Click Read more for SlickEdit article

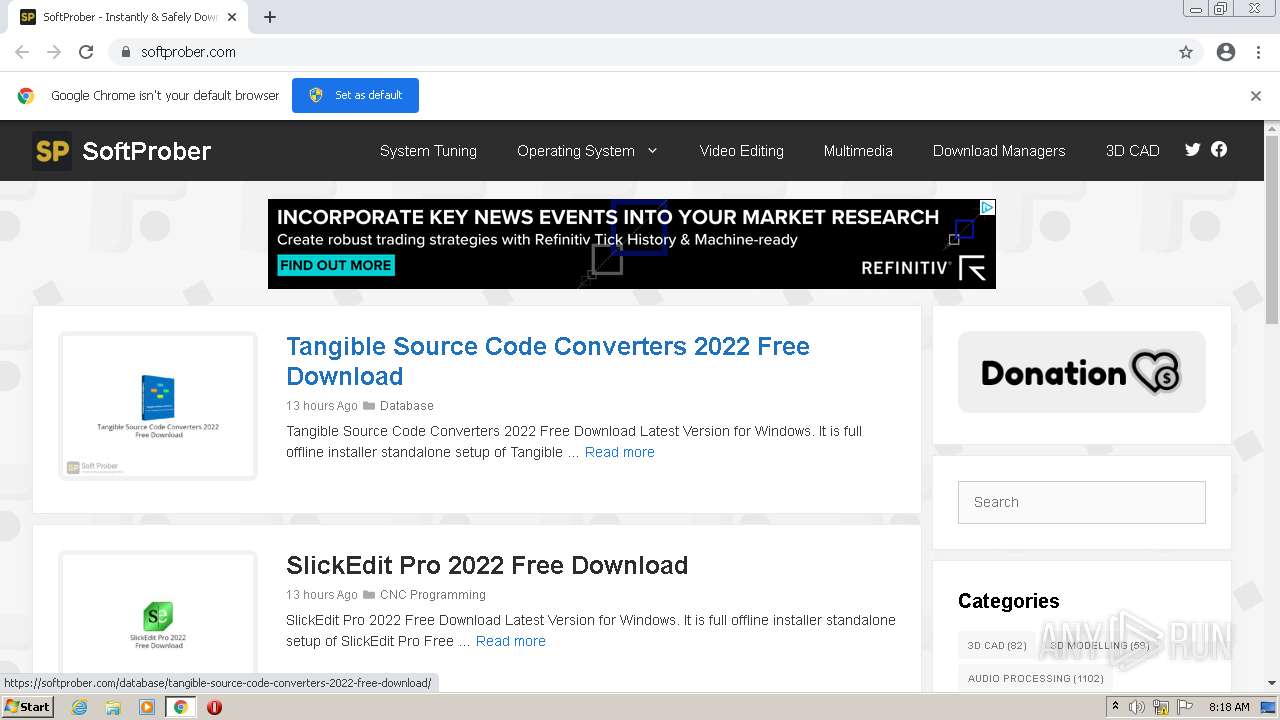coord(511,641)
